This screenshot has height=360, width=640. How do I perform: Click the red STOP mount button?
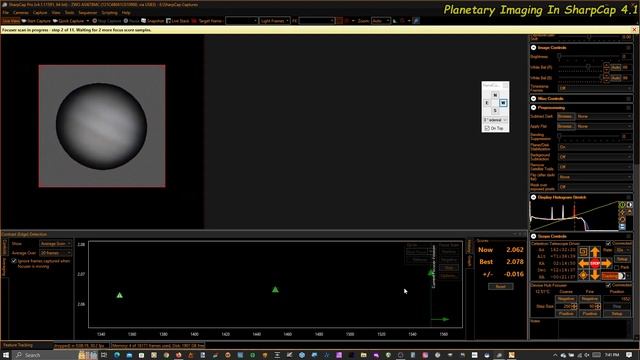[x=595, y=264]
